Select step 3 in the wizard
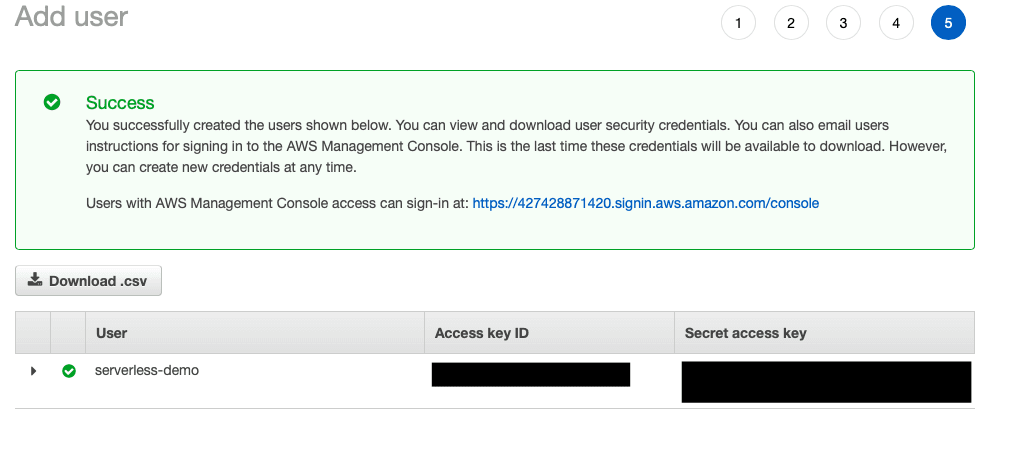This screenshot has width=1034, height=466. pyautogui.click(x=843, y=23)
